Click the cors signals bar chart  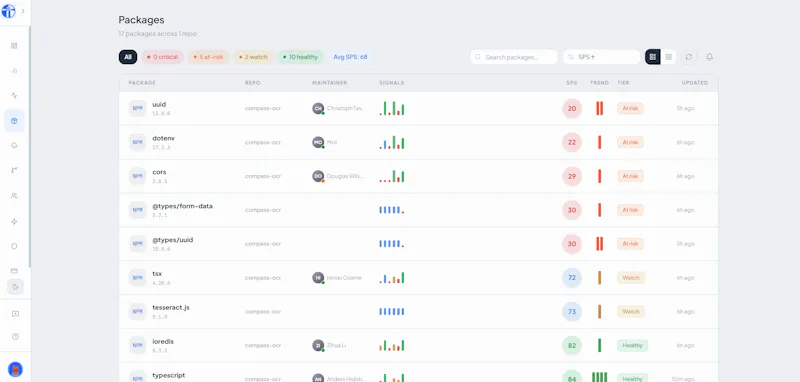[x=392, y=176]
